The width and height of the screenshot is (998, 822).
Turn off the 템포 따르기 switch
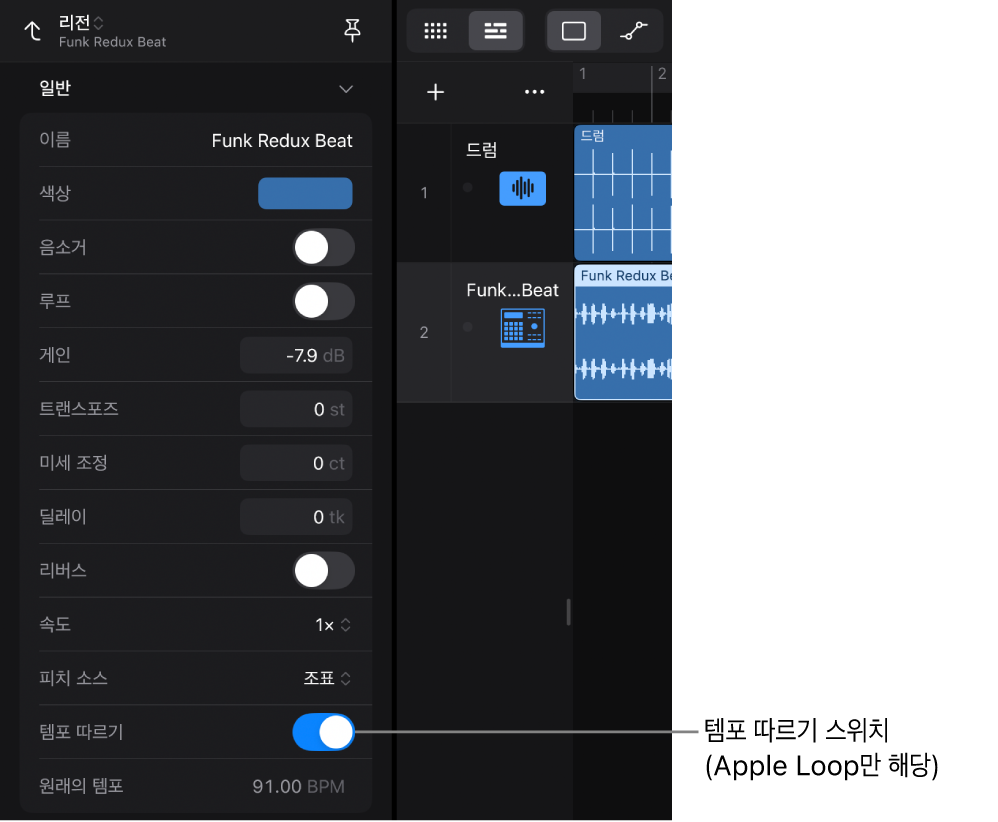(323, 732)
